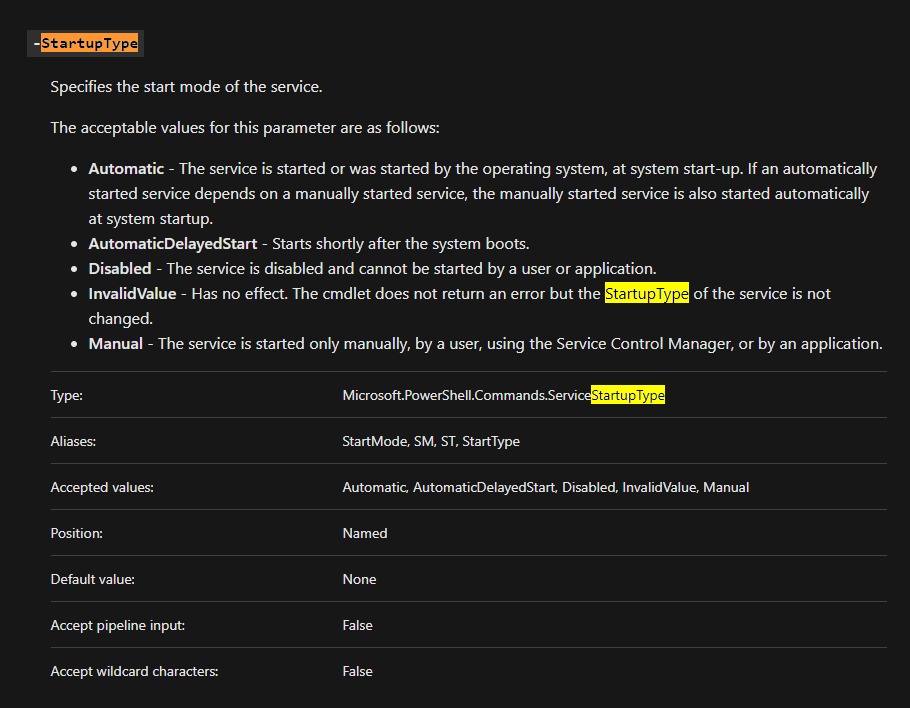Click the sentence "Specifies the start mode of the service"

[186, 87]
